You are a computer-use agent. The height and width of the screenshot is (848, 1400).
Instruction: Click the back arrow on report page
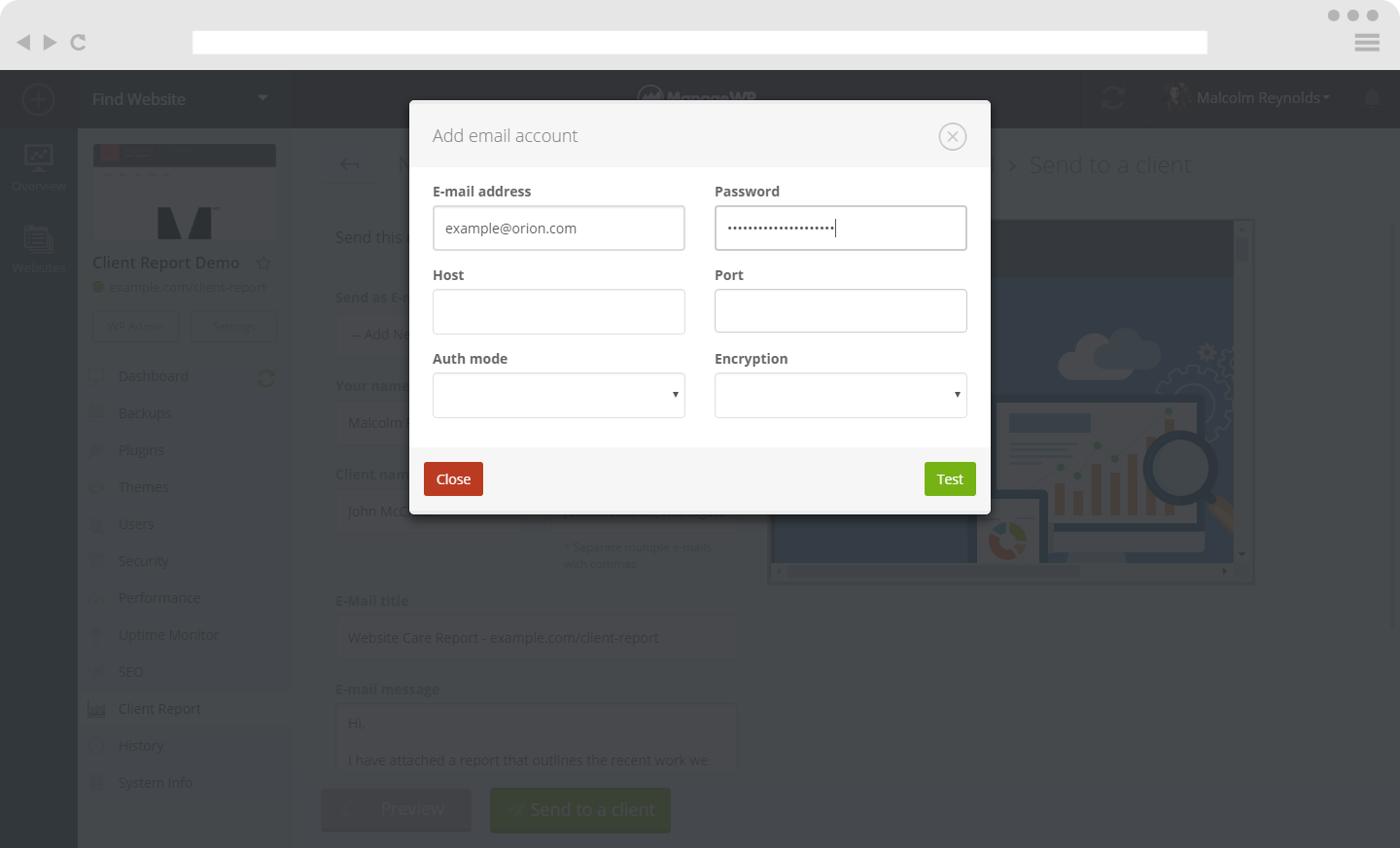[x=350, y=164]
